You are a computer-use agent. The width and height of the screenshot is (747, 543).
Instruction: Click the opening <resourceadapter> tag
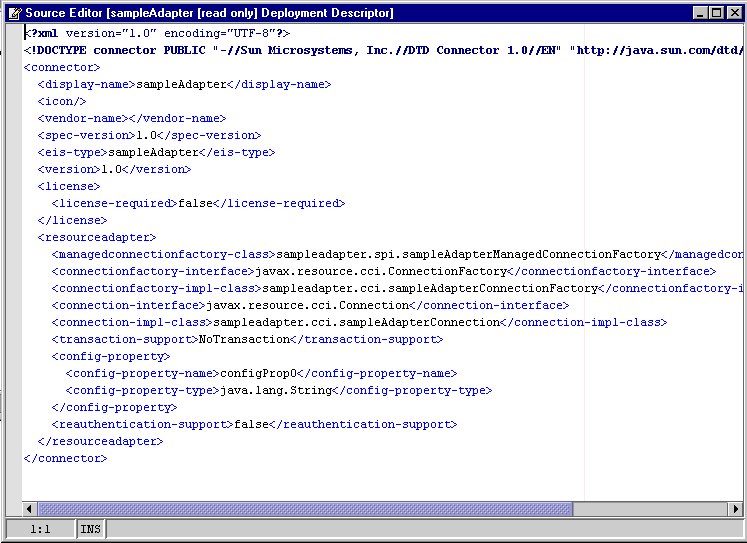97,237
